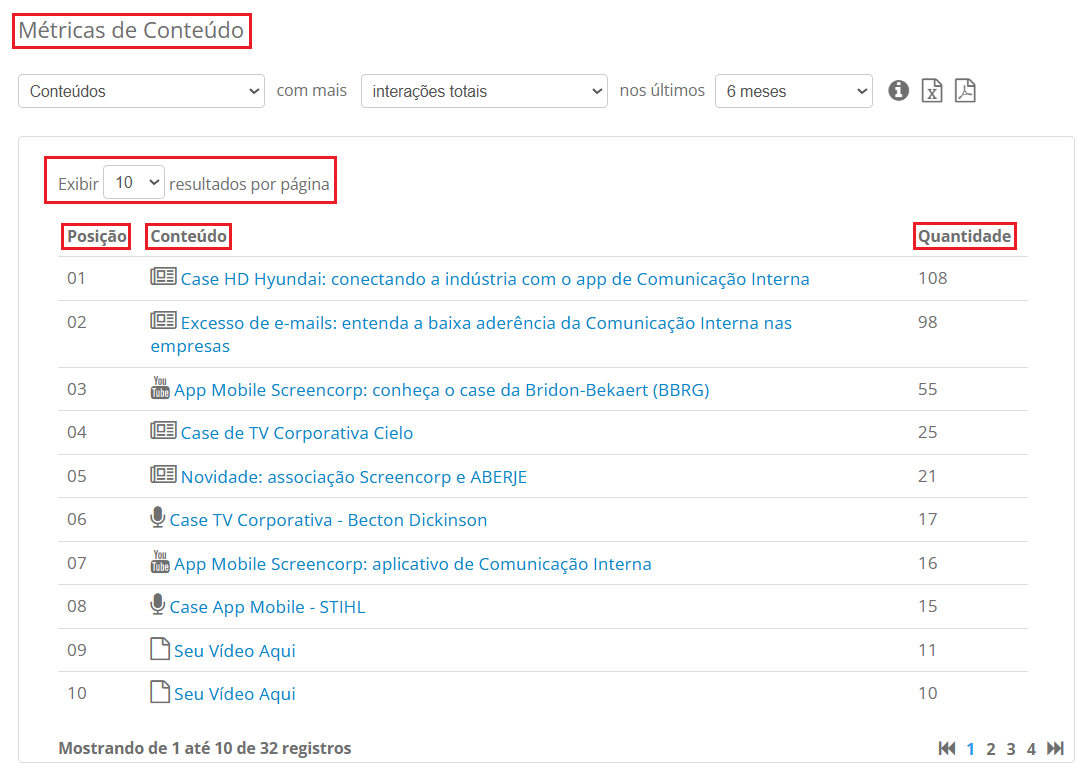The height and width of the screenshot is (777, 1082).
Task: Go to first page arrow icon
Action: 947,749
